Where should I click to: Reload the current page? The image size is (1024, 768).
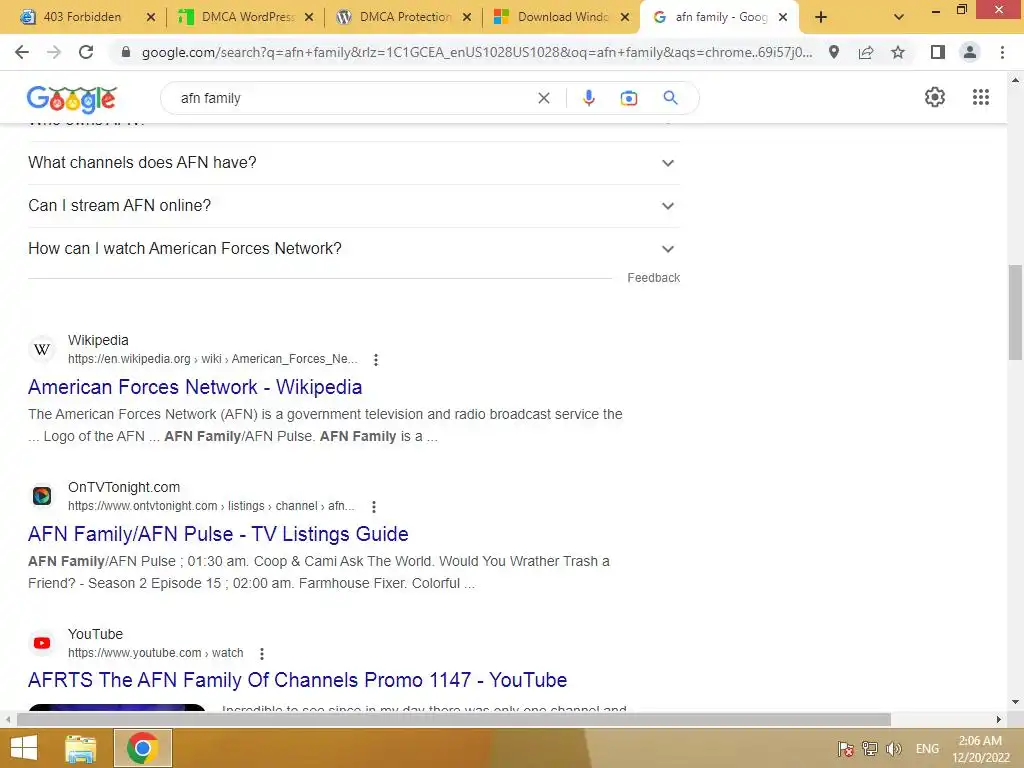86,52
